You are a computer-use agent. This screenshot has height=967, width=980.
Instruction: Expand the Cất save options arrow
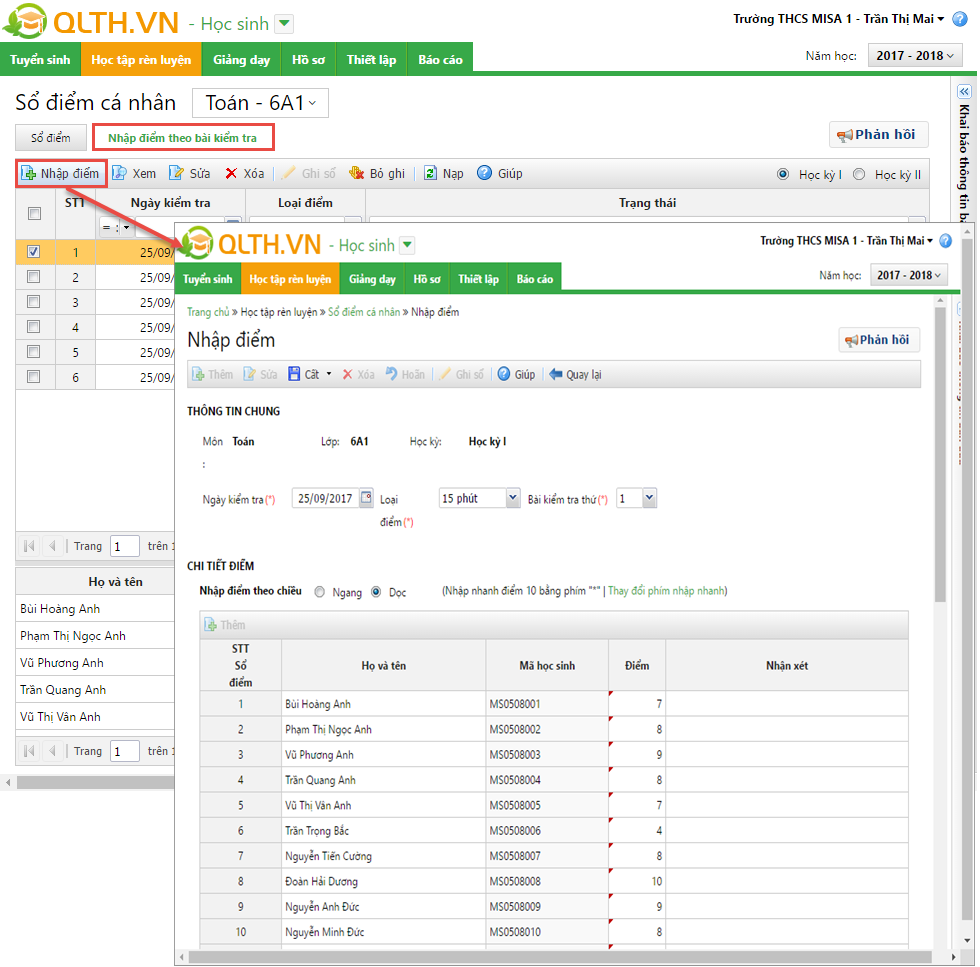pos(329,374)
